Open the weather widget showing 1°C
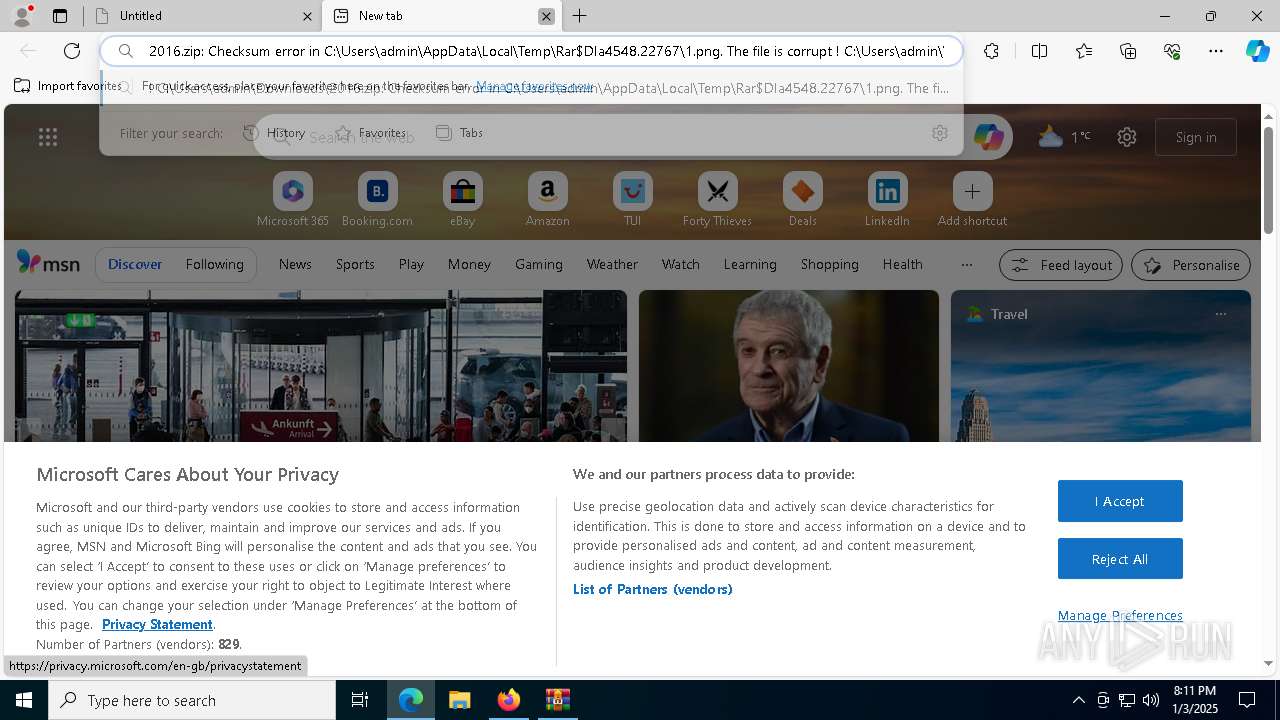The width and height of the screenshot is (1280, 720). (x=1064, y=137)
